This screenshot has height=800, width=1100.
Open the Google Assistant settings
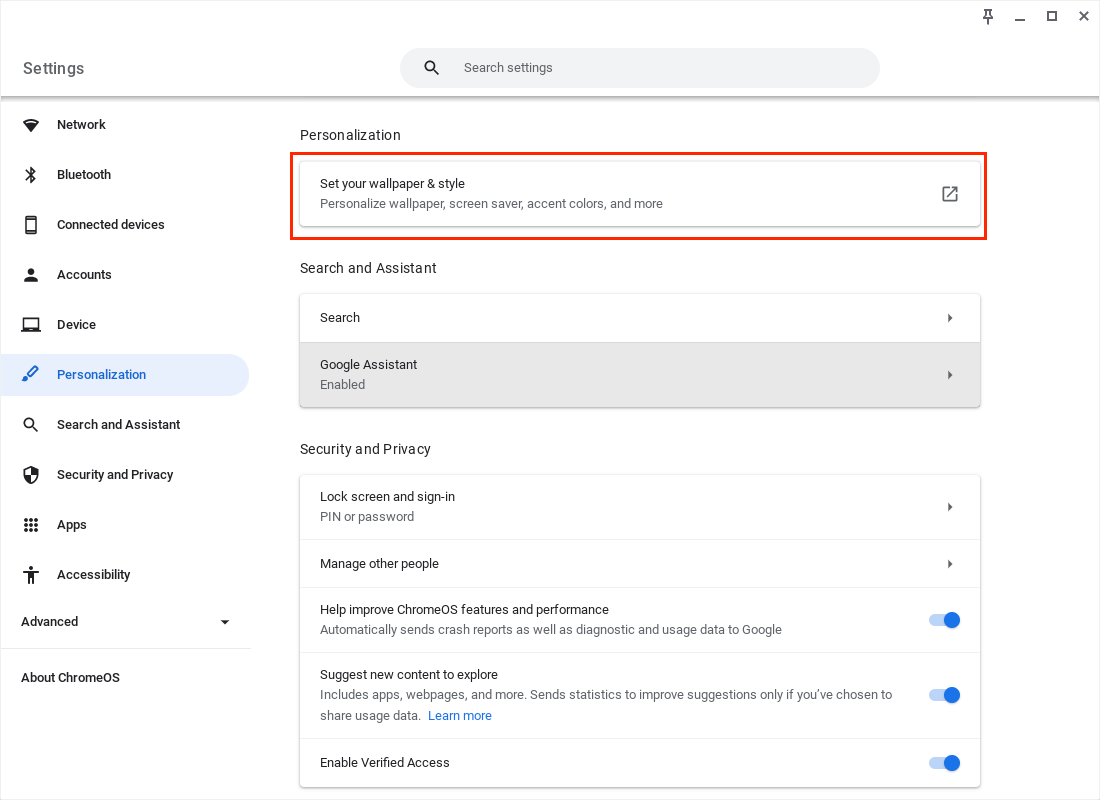640,374
